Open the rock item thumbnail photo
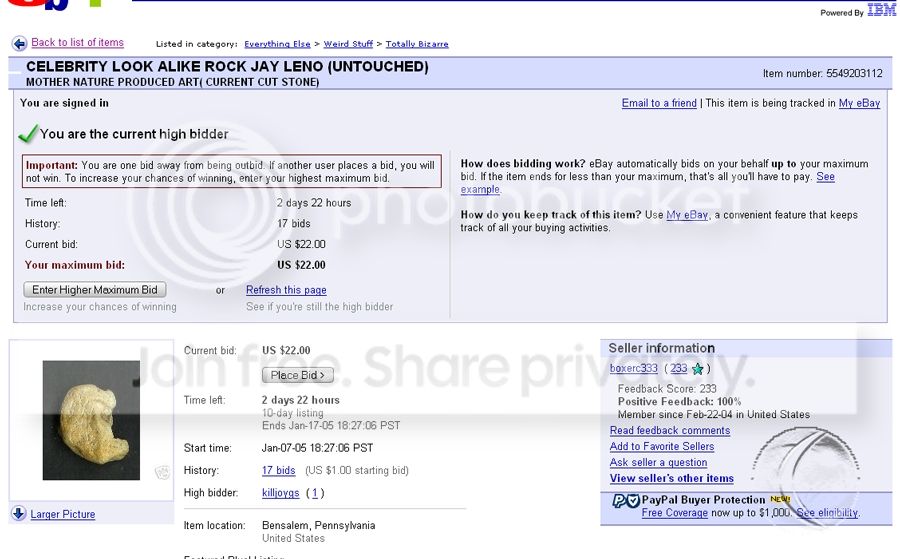This screenshot has height=559, width=900. [x=91, y=420]
